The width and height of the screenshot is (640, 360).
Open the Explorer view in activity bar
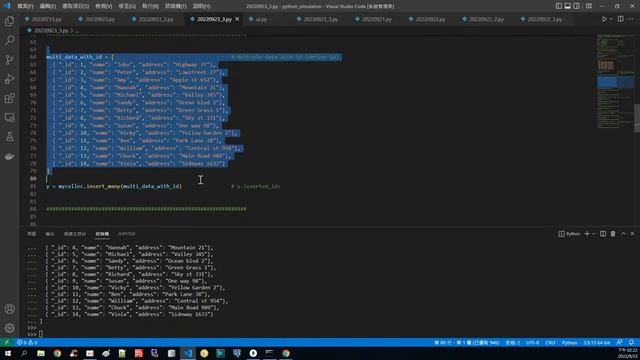9,21
